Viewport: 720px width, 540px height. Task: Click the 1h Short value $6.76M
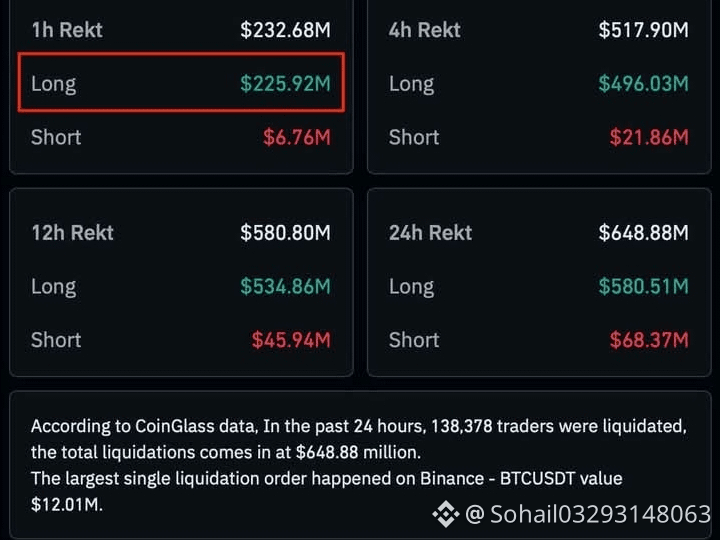click(x=297, y=137)
